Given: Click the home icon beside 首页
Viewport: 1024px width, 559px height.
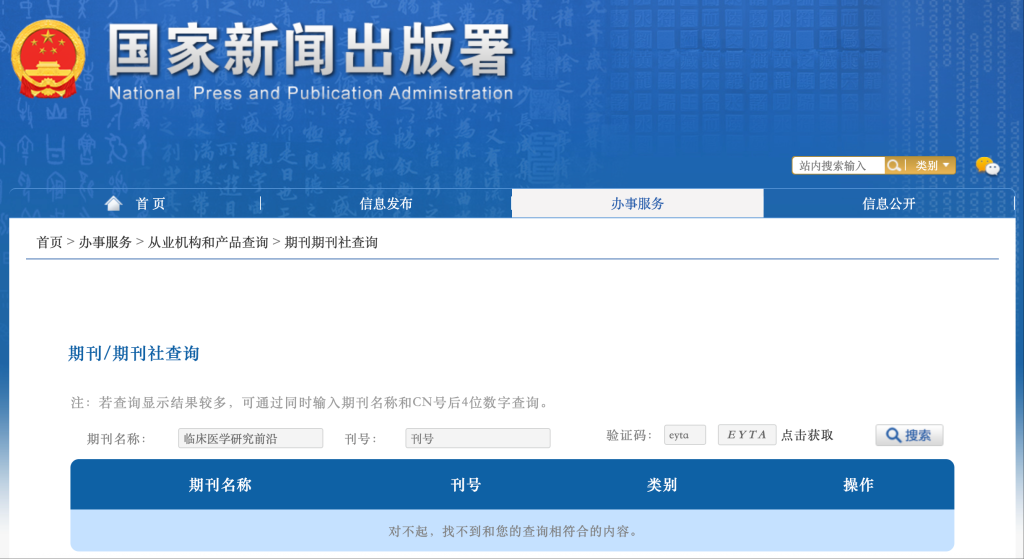Looking at the screenshot, I should (114, 203).
